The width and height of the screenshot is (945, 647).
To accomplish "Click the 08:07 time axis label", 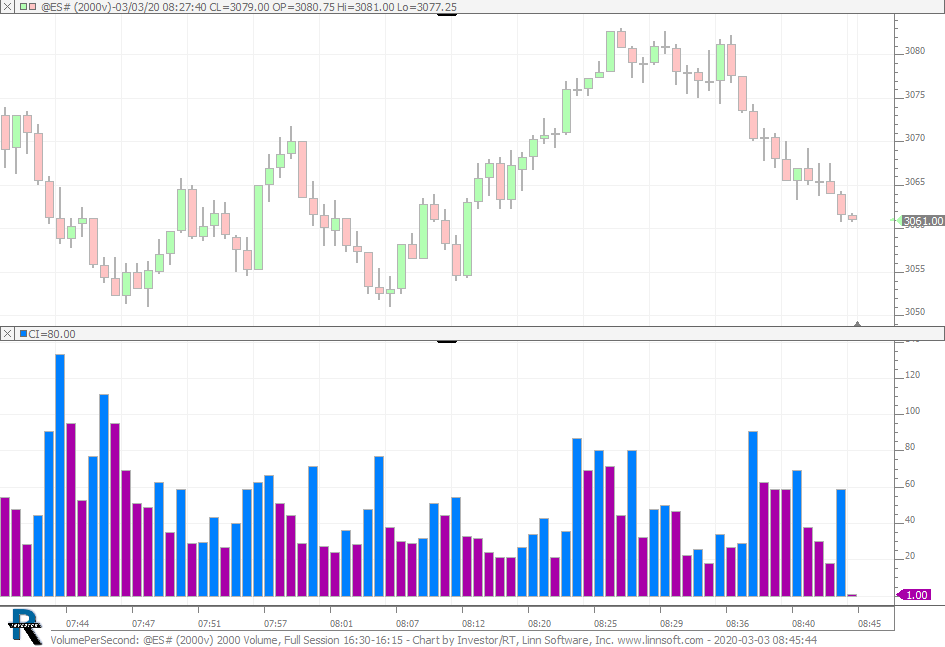I will [x=407, y=624].
